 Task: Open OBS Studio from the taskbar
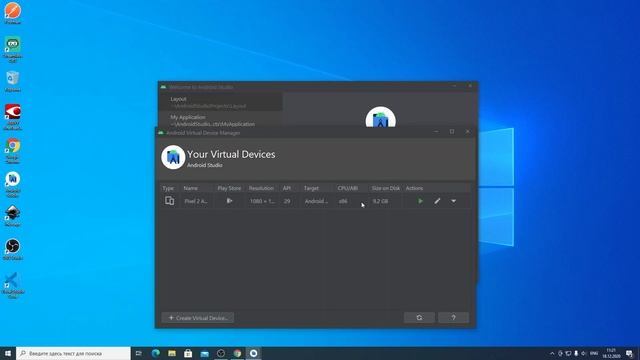click(x=221, y=353)
